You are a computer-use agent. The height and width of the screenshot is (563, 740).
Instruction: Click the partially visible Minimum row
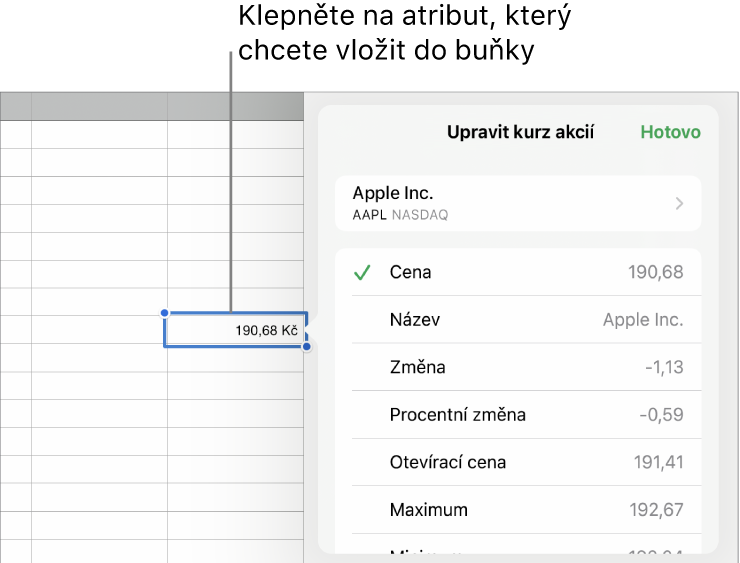[518, 546]
